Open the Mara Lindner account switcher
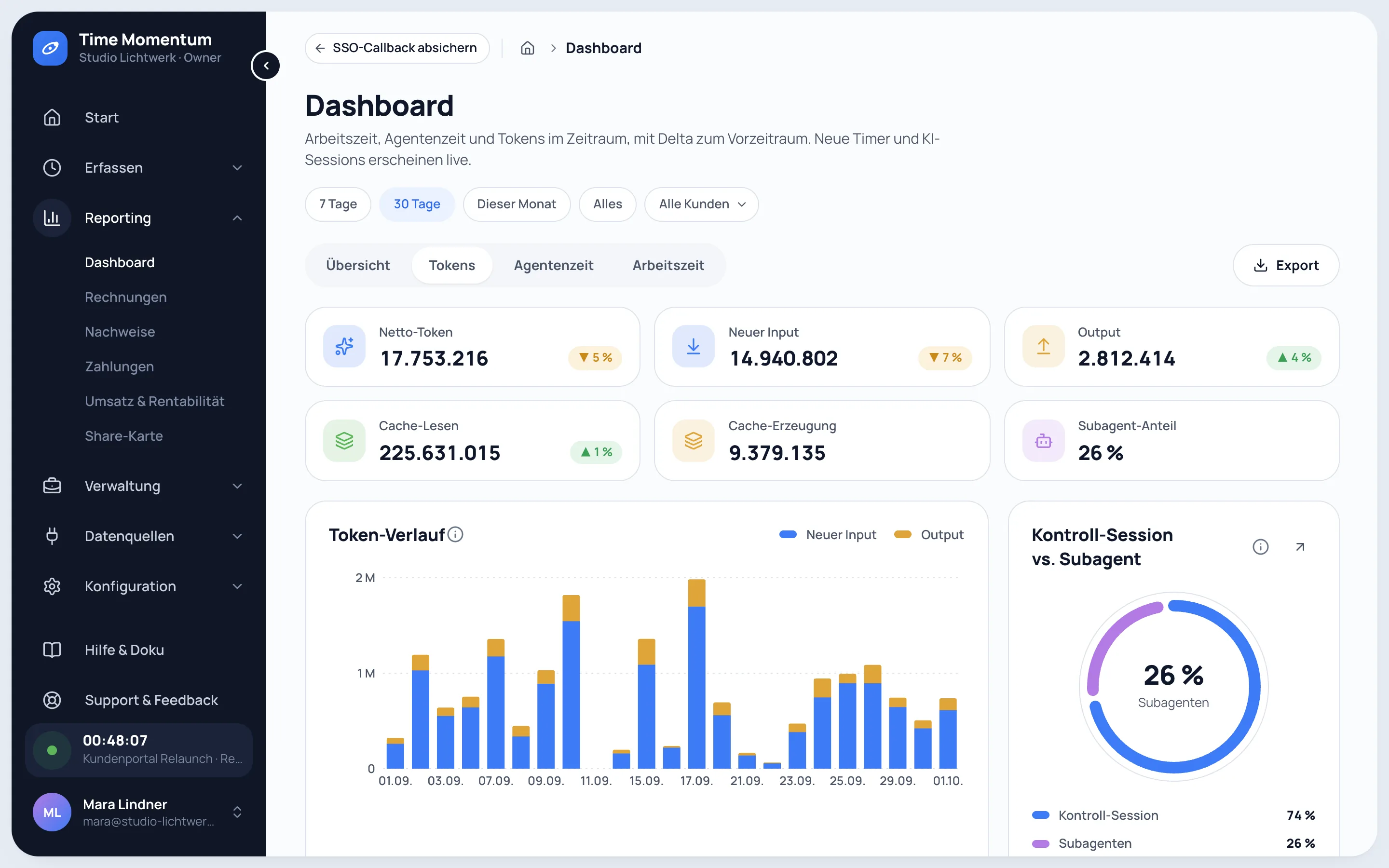Screen dimensions: 1389x868 click(139, 812)
